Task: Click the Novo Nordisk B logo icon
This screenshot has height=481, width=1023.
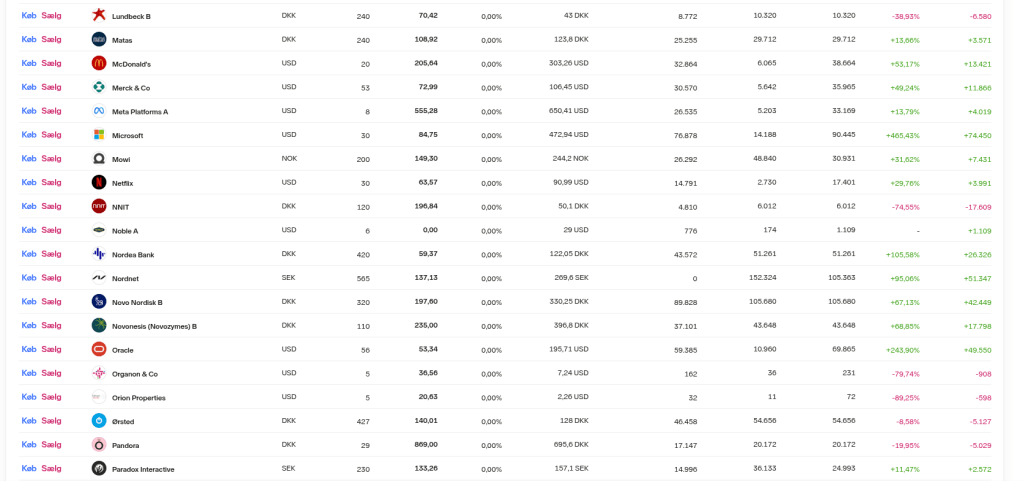Action: tap(99, 301)
